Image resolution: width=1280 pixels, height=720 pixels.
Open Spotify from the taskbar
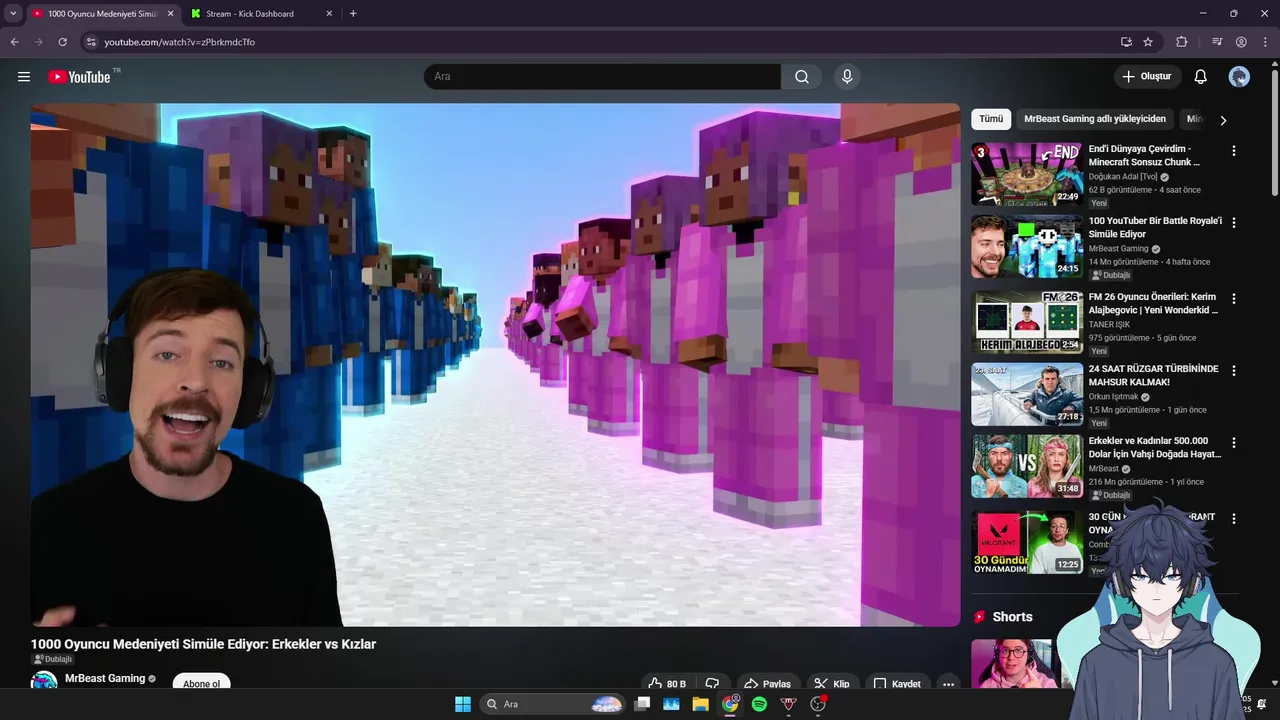click(759, 704)
